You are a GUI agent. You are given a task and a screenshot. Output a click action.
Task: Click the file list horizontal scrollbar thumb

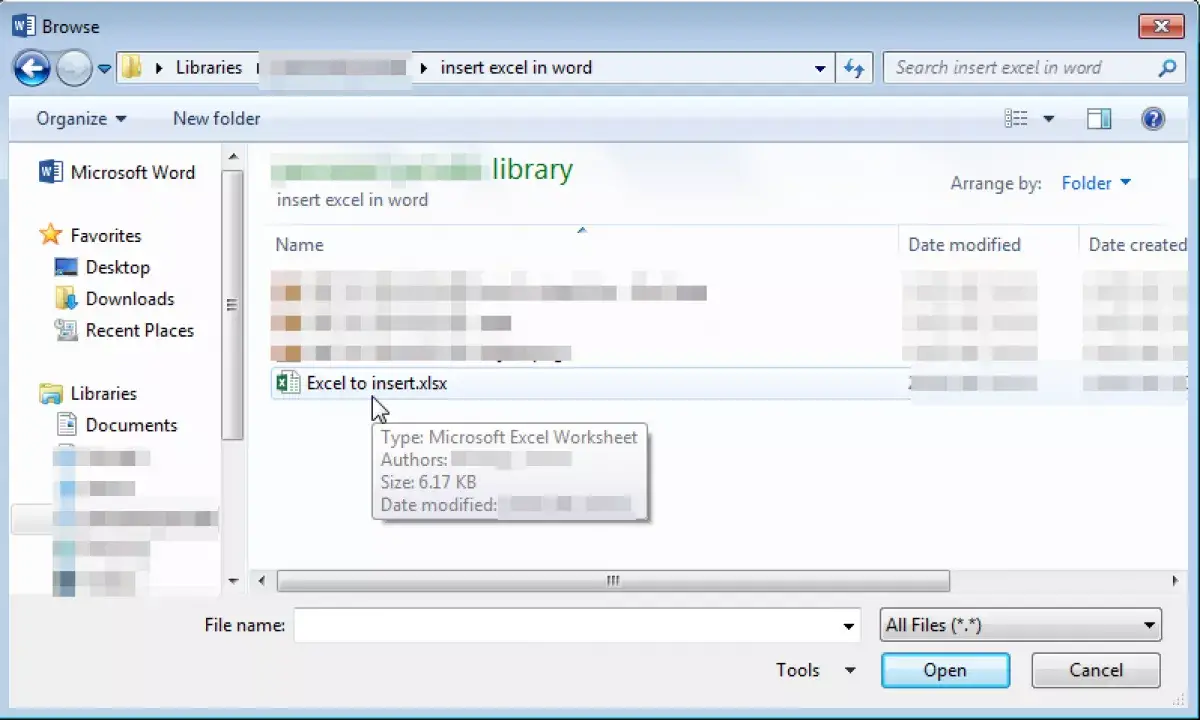[x=613, y=581]
